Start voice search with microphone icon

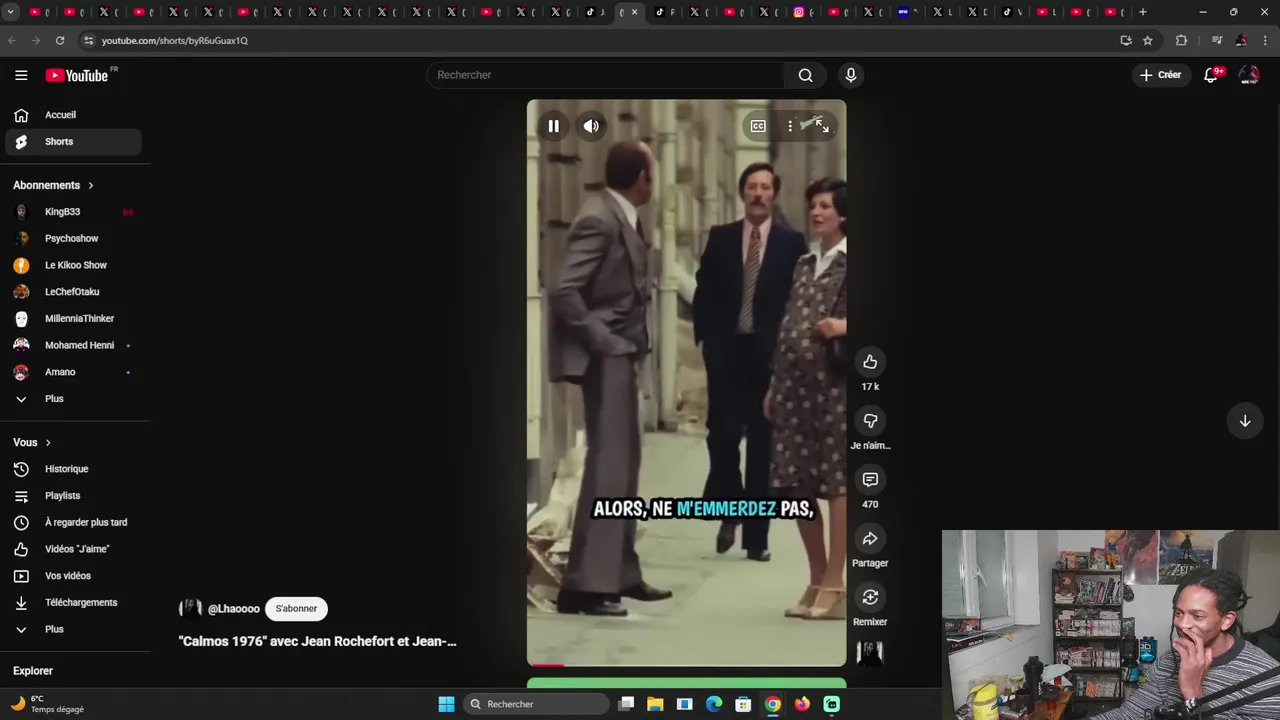851,75
